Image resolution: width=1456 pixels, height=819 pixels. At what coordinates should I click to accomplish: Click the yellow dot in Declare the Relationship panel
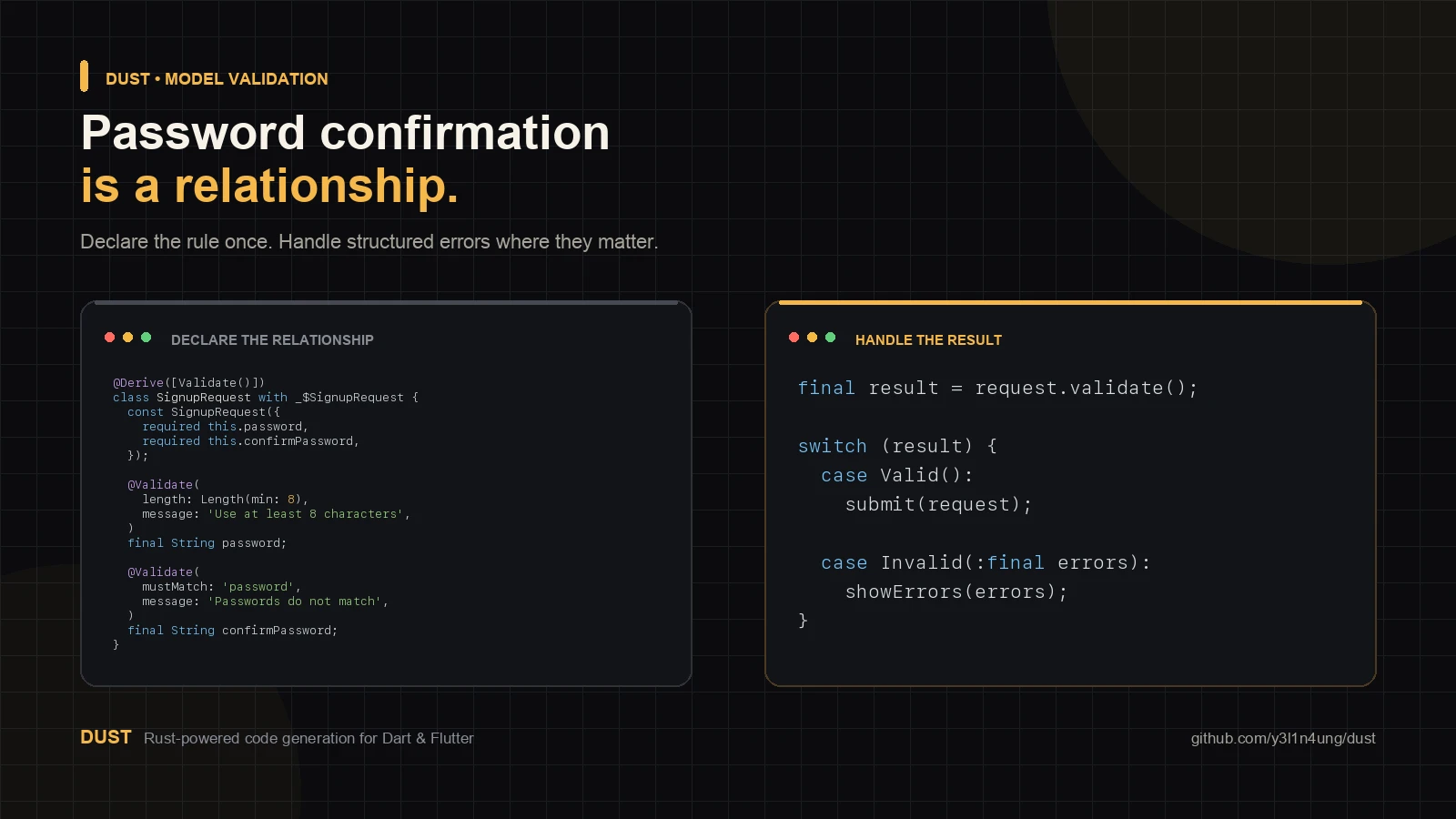(x=127, y=338)
